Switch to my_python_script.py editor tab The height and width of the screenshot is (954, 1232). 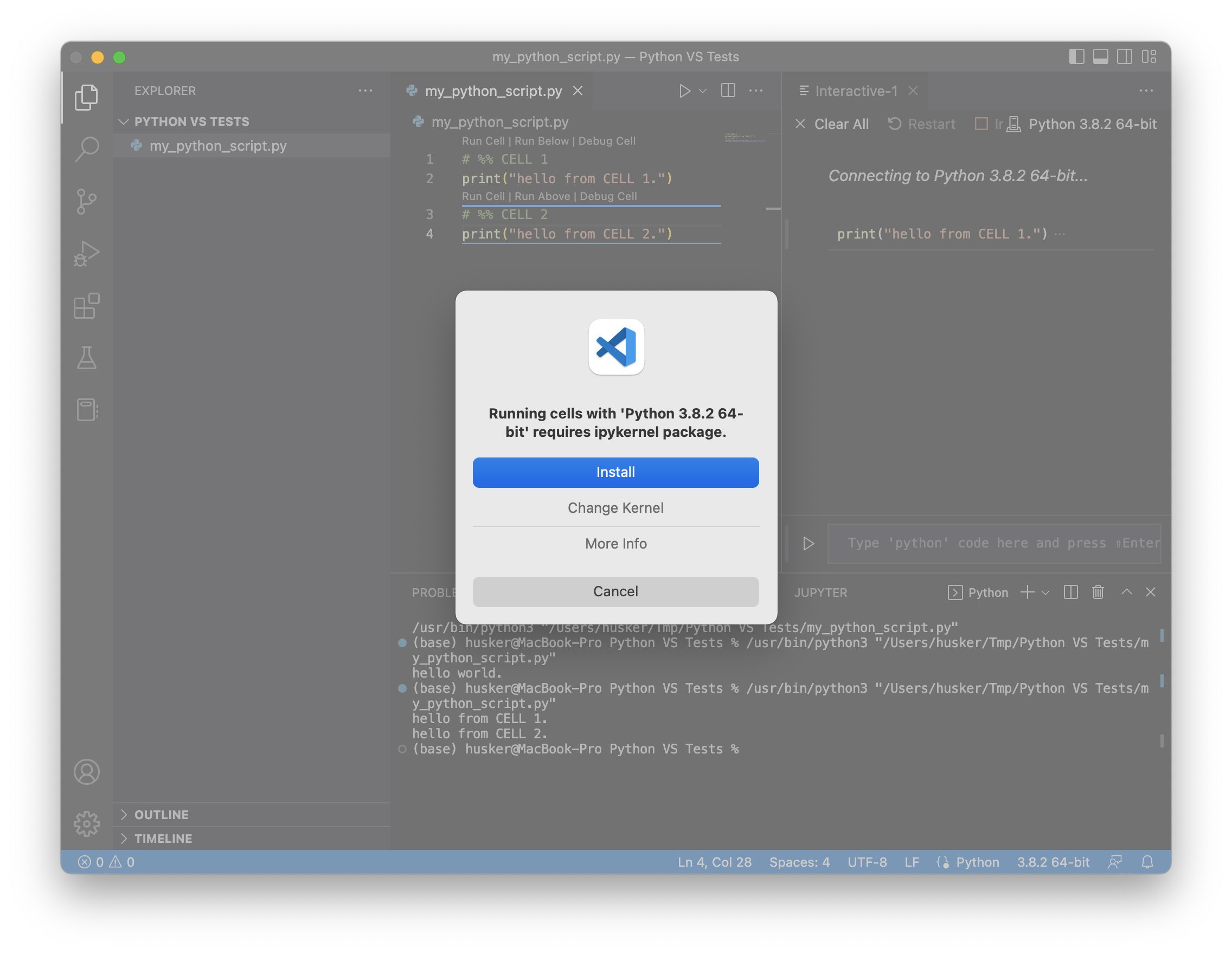pyautogui.click(x=493, y=91)
